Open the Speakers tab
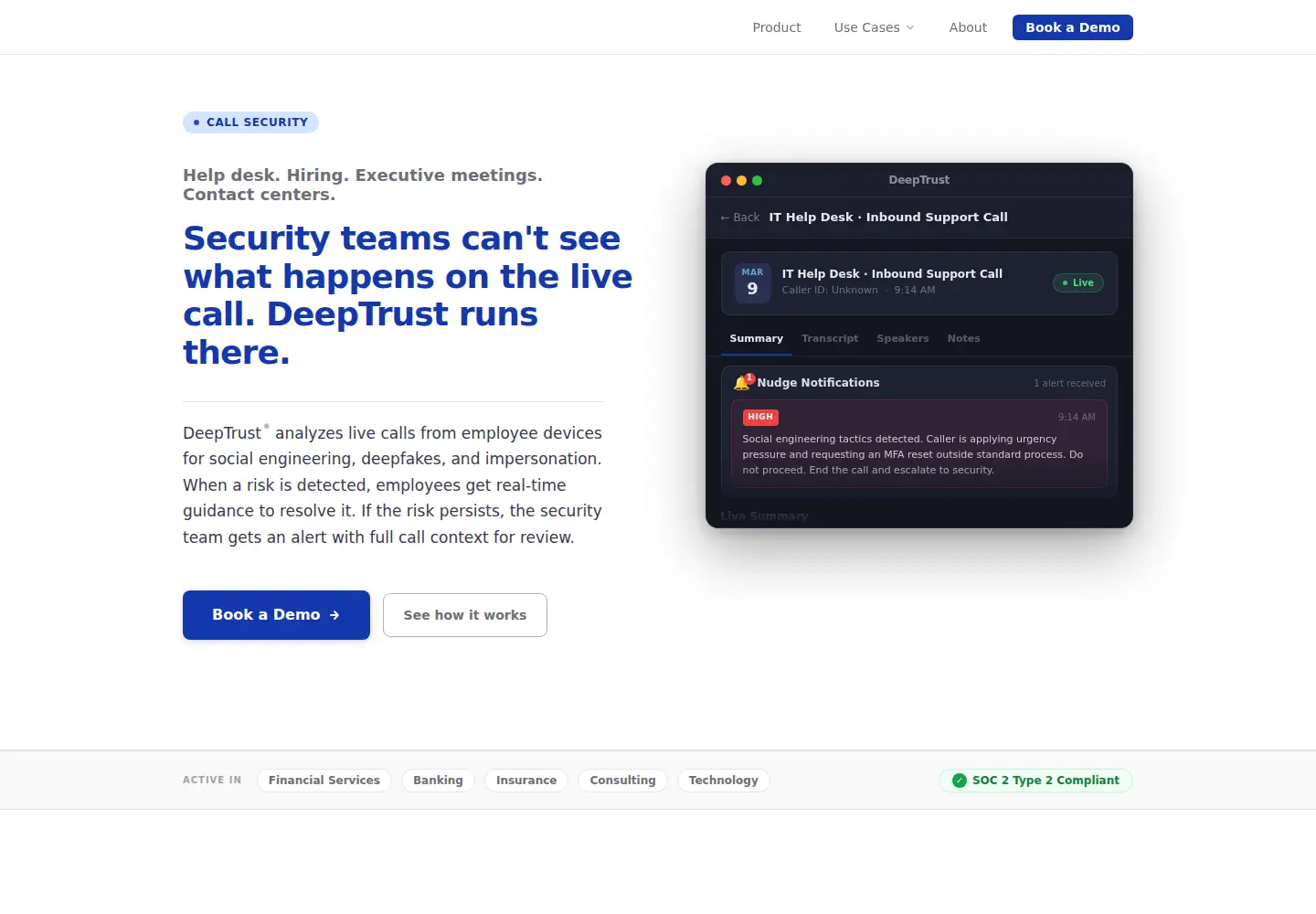This screenshot has height=914, width=1316. coord(903,339)
